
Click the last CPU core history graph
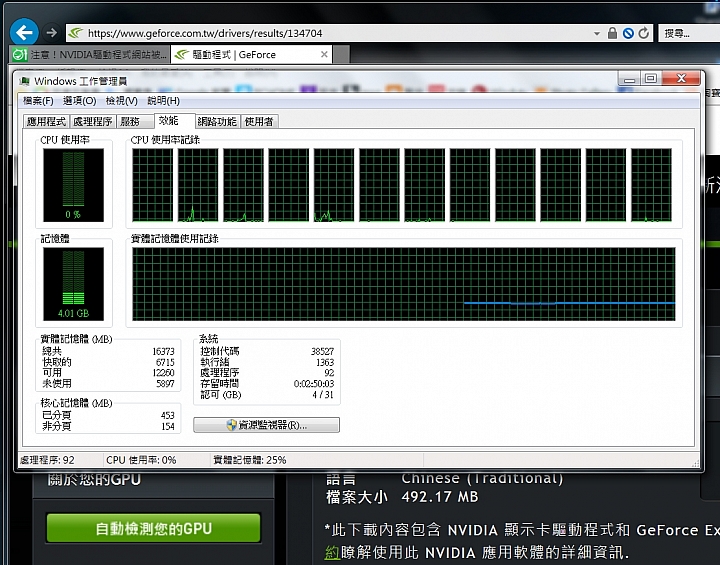tap(651, 185)
